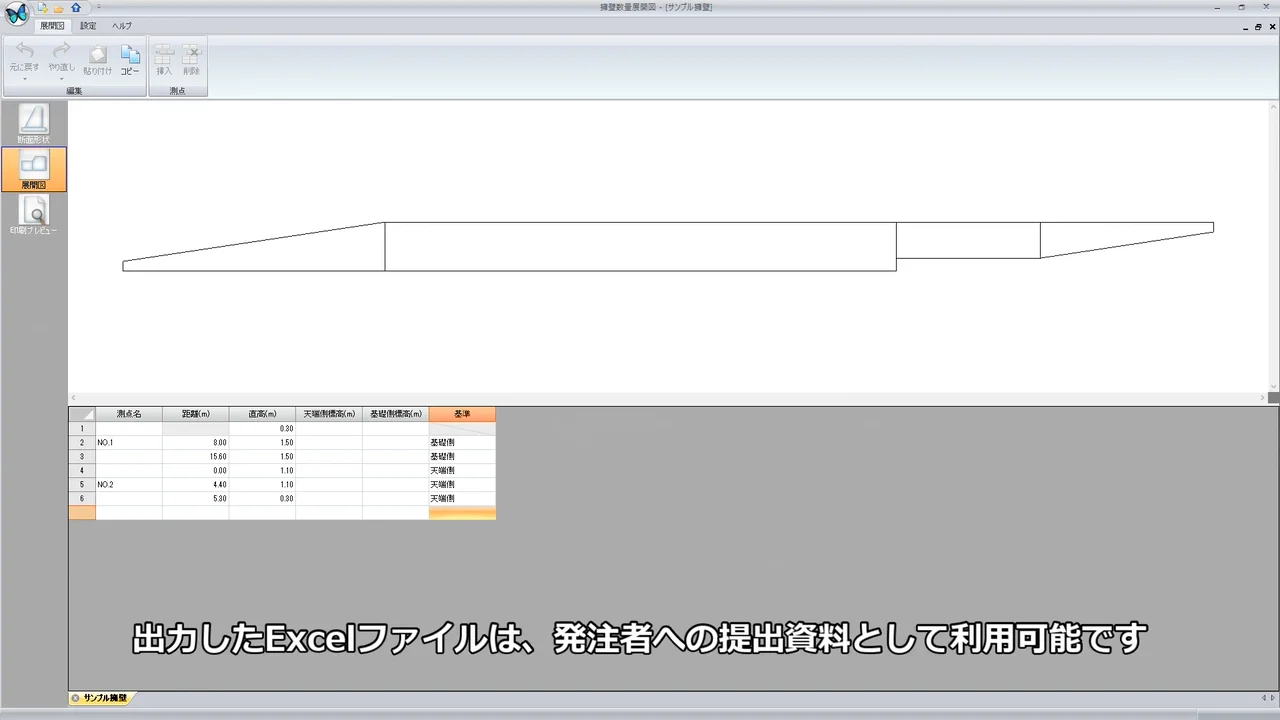1280x720 pixels.
Task: Click the 直高(m) column header
Action: click(x=262, y=414)
